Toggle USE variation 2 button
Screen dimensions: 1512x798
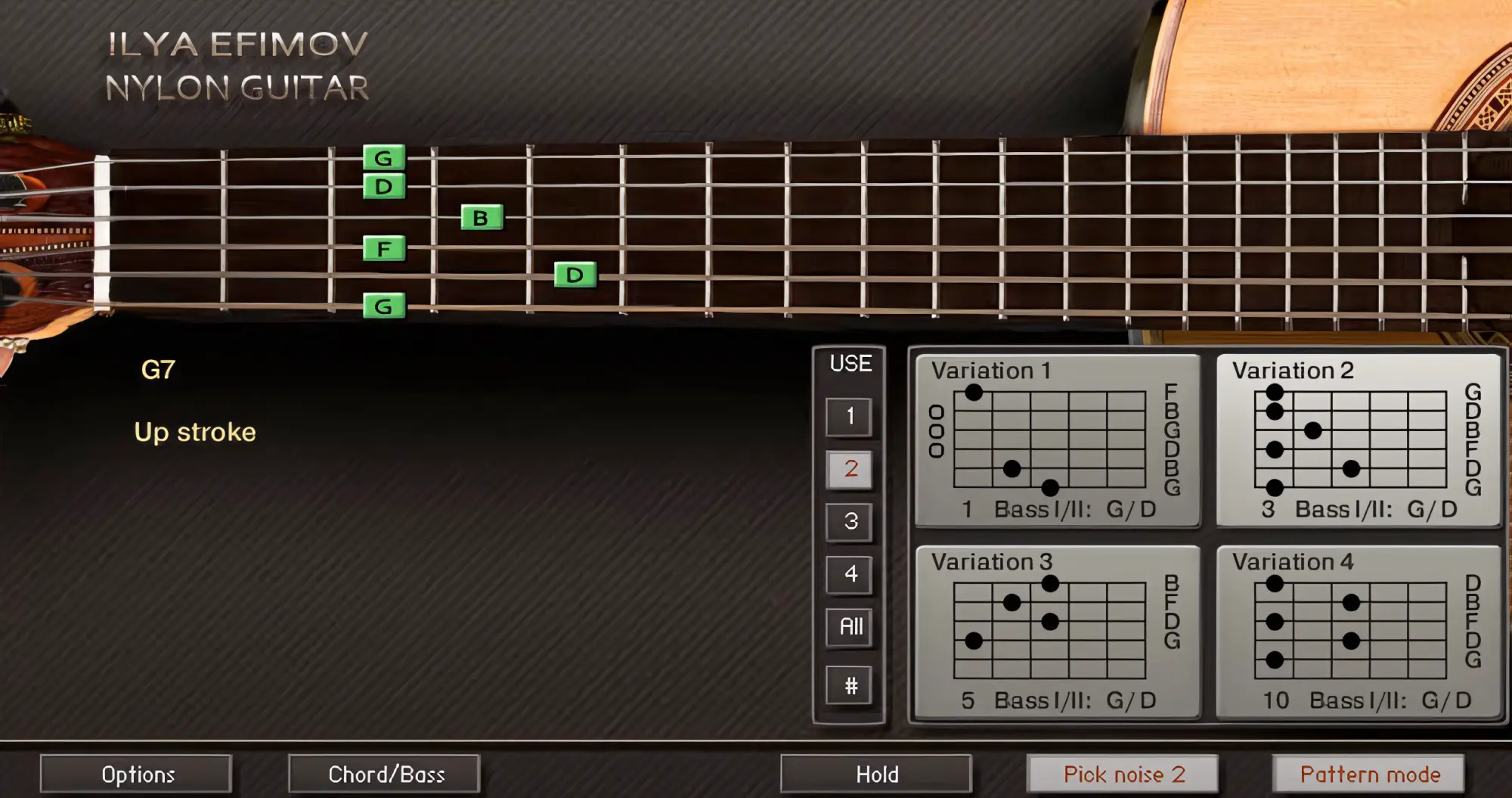850,469
